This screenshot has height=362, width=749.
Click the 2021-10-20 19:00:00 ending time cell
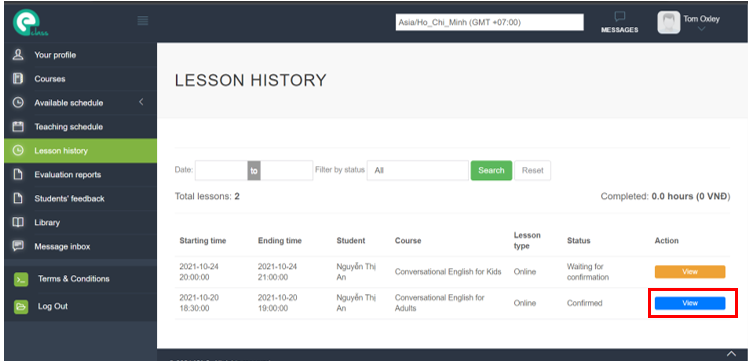coord(278,303)
